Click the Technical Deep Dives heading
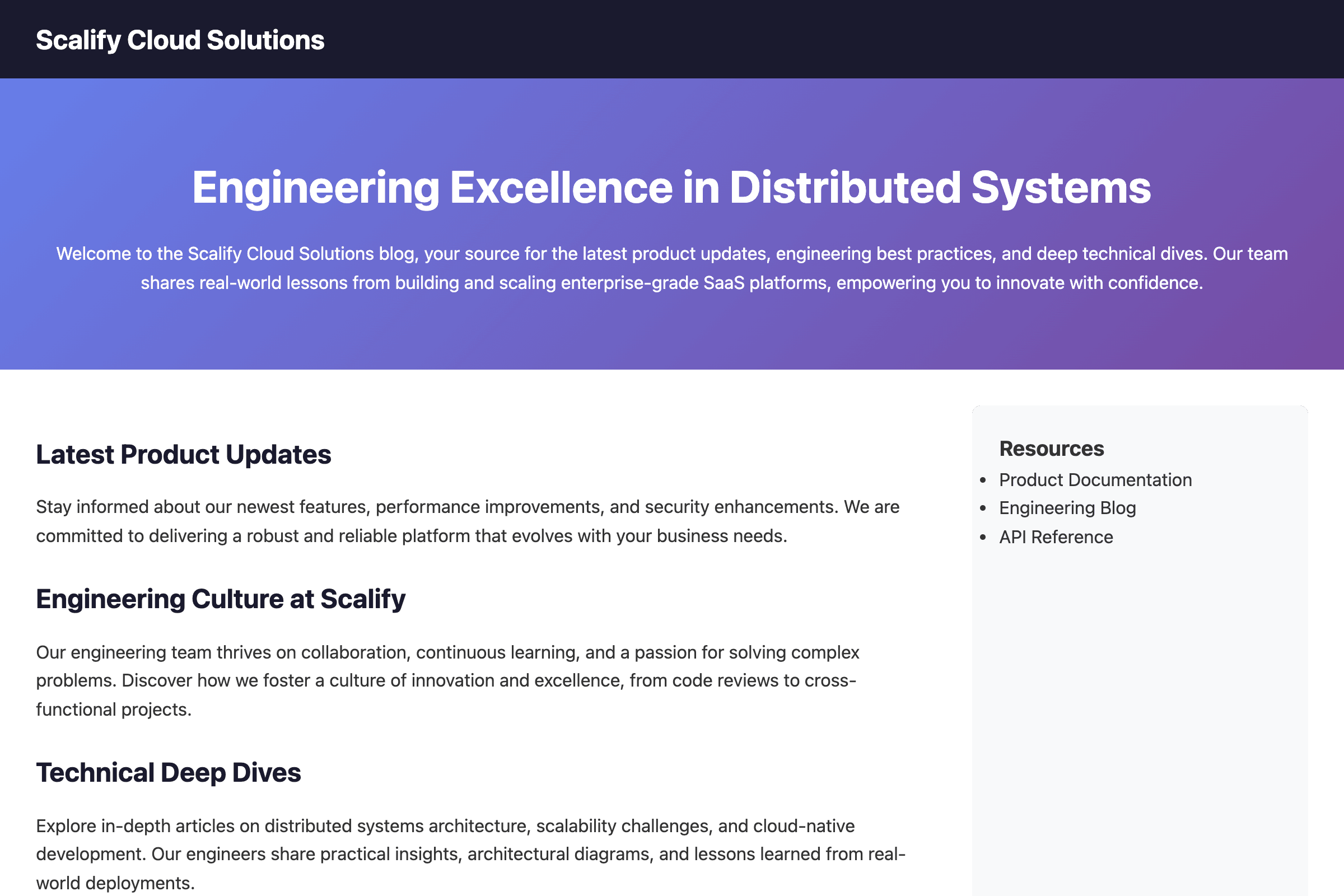The width and height of the screenshot is (1344, 896). click(169, 773)
